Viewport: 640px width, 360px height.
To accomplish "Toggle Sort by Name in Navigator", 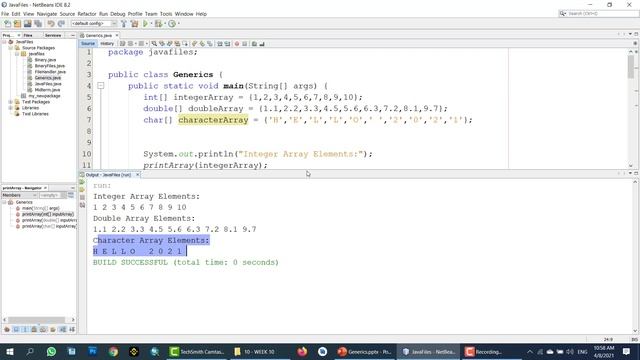I will [x=62, y=329].
